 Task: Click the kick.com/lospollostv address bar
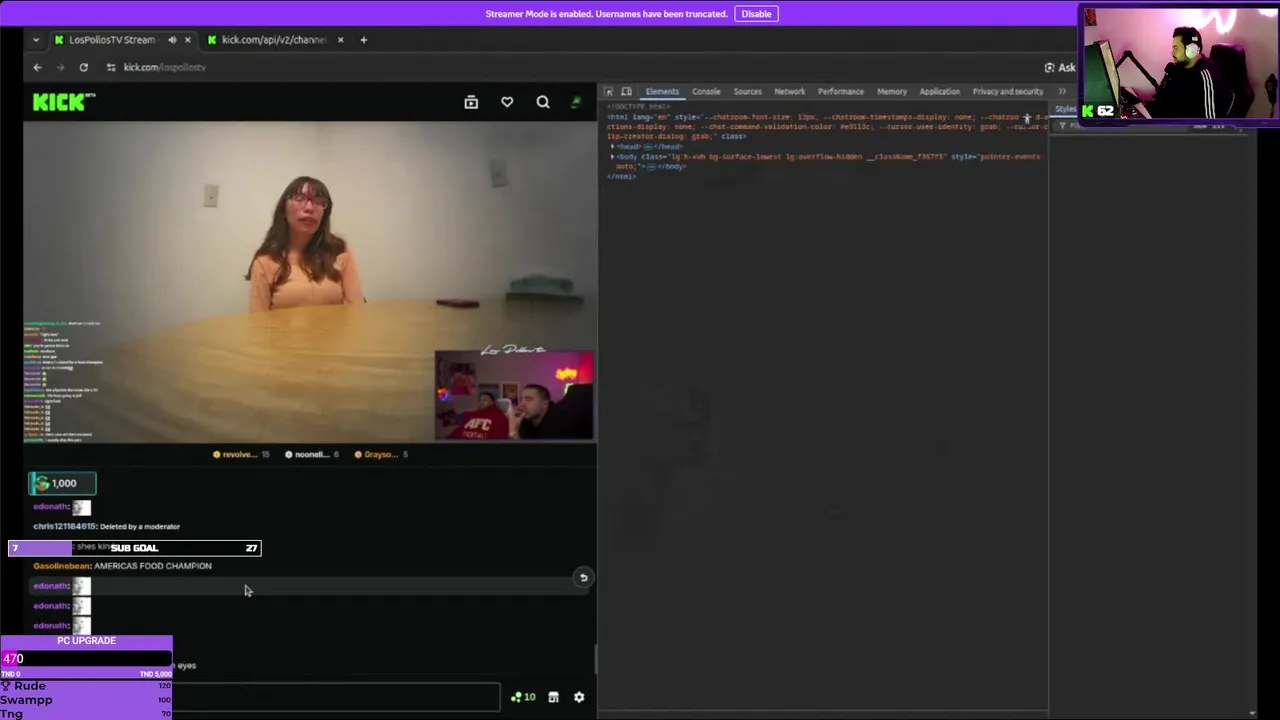click(x=165, y=67)
